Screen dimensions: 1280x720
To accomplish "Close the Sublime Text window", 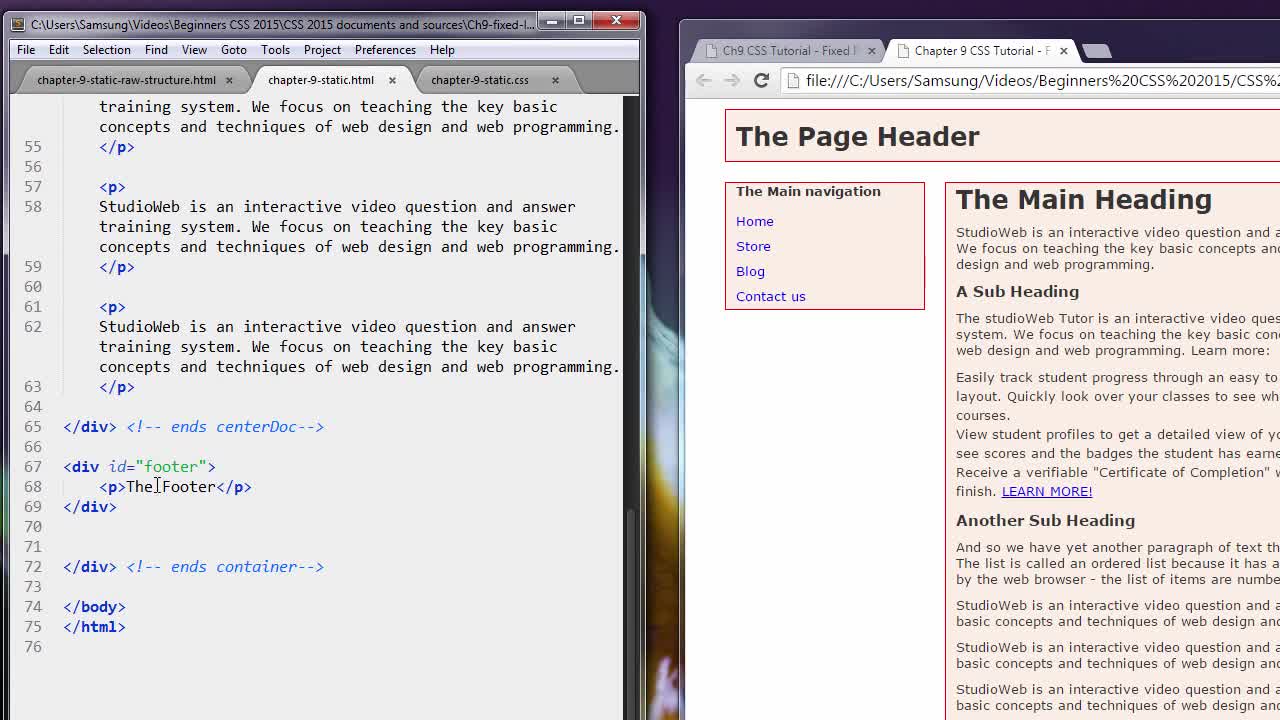I will point(616,21).
